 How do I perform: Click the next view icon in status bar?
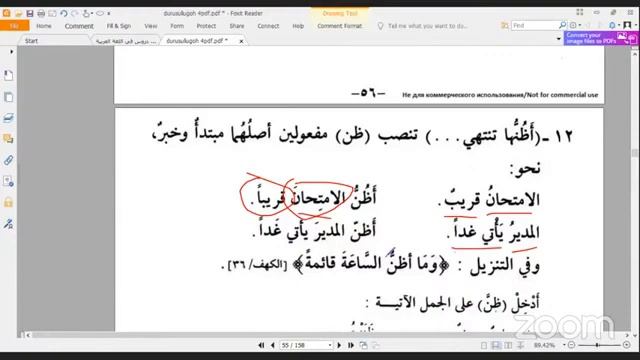tap(375, 345)
